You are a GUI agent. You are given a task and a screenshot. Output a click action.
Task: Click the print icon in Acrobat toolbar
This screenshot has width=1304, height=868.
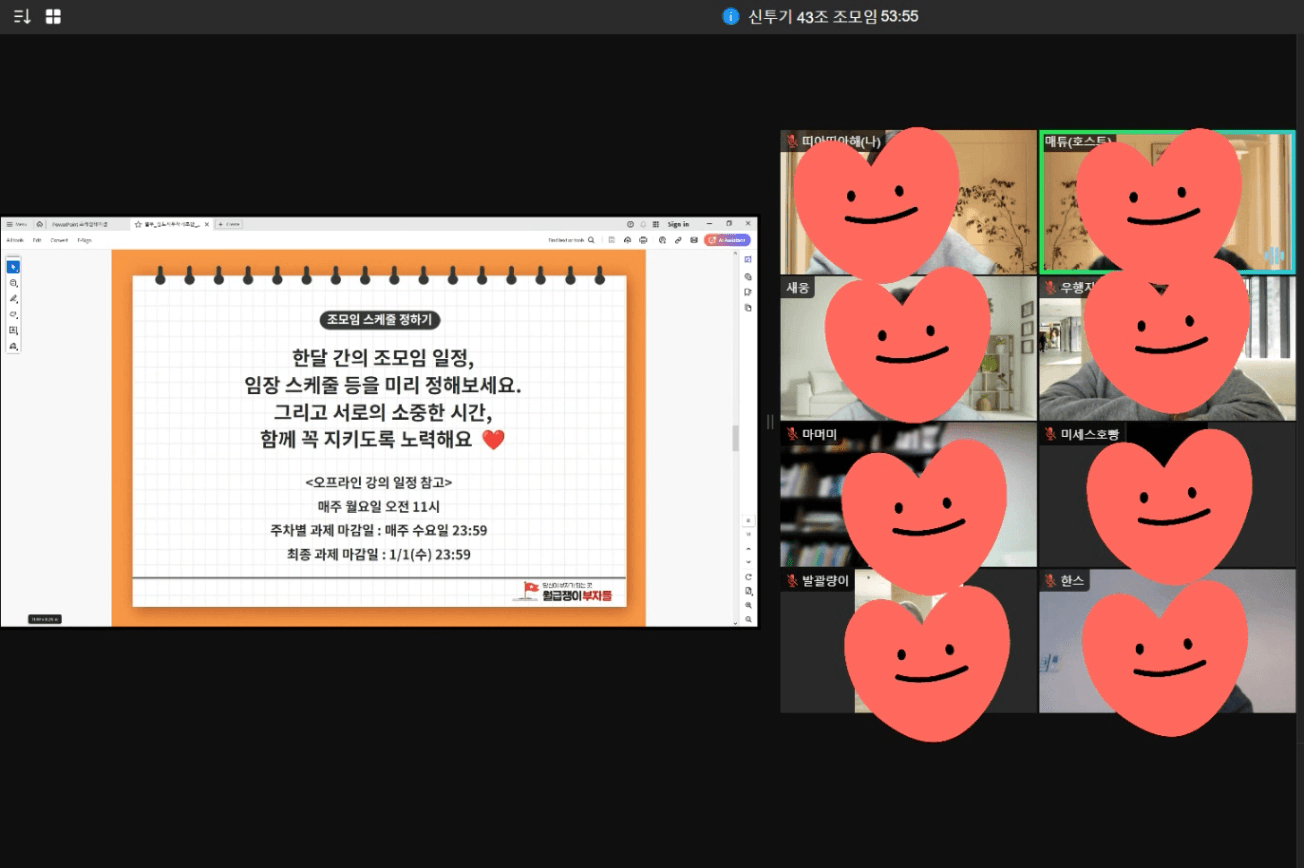click(x=643, y=240)
